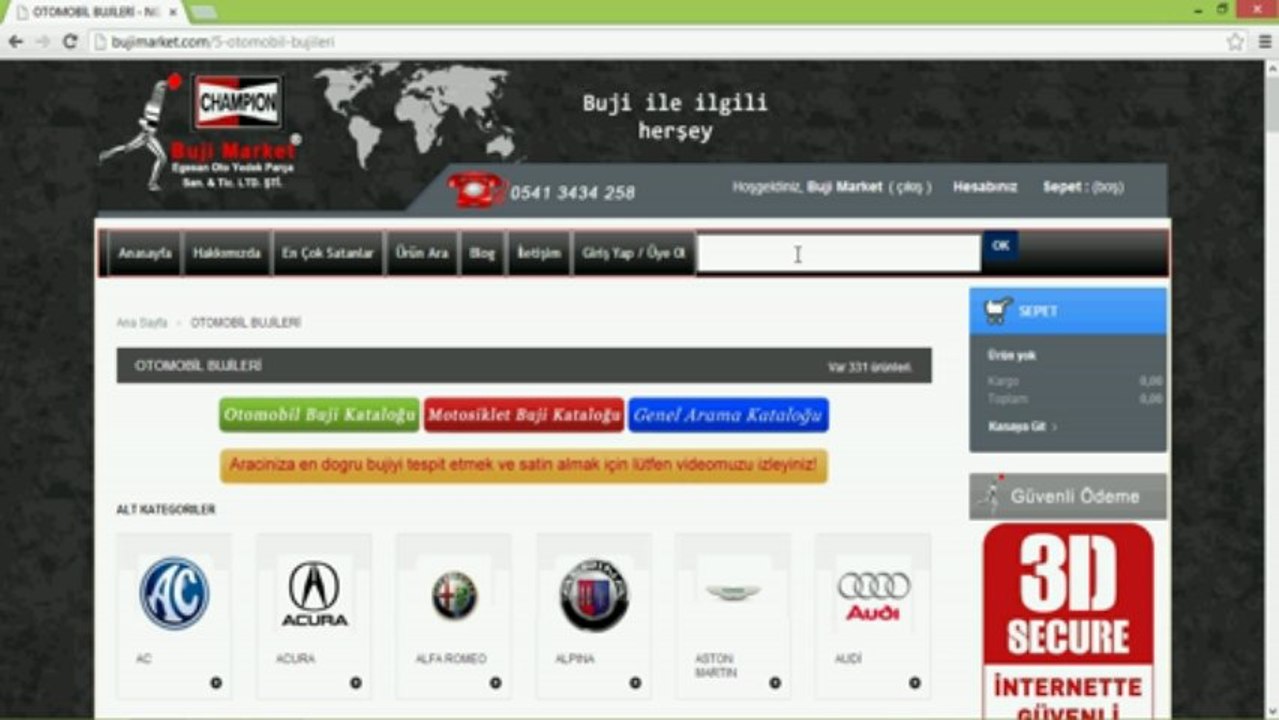Open Genel Arama Kataloğu blue button
Image resolution: width=1279 pixels, height=720 pixels.
pos(728,415)
